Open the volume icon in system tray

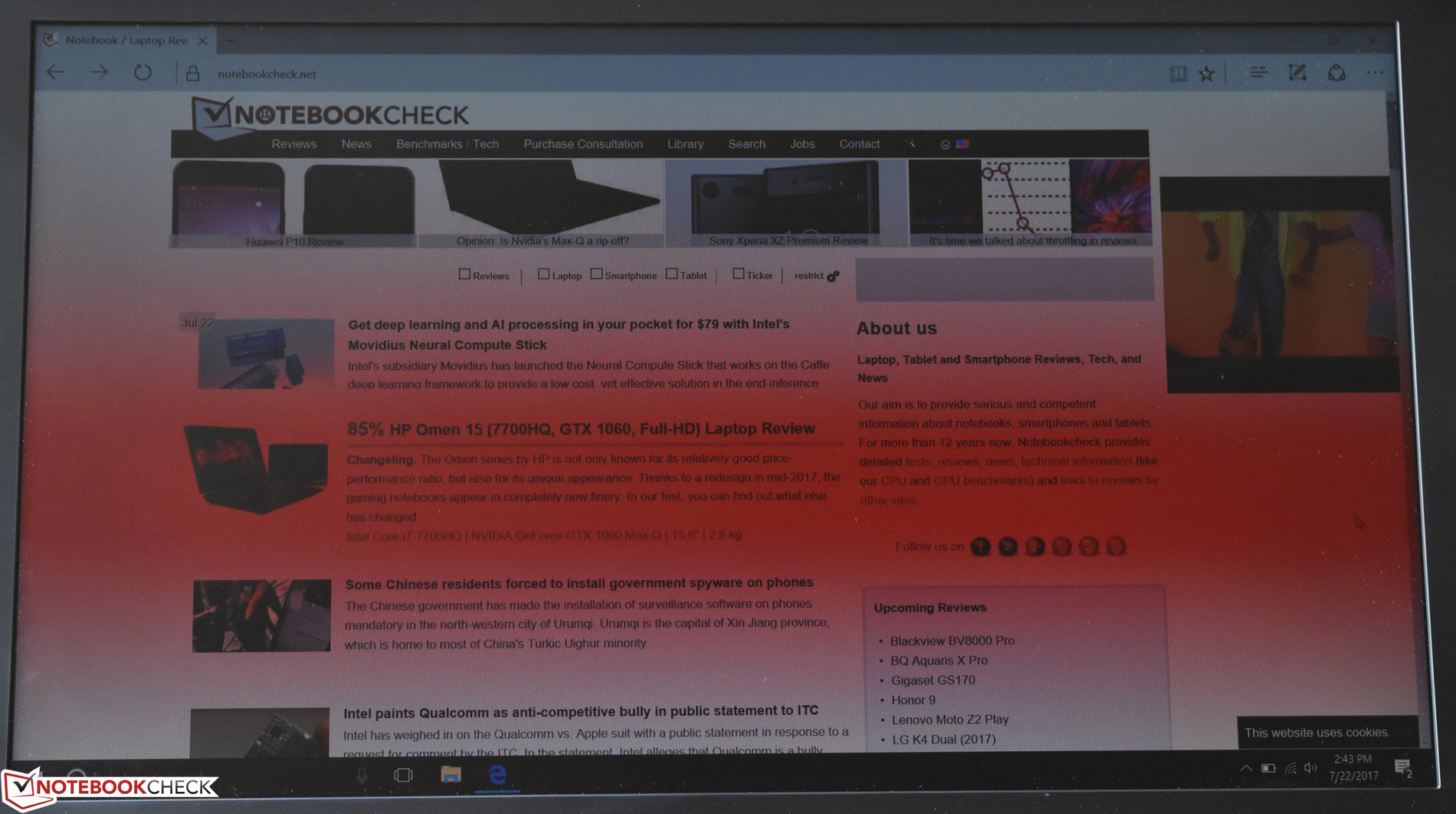pyautogui.click(x=1310, y=767)
